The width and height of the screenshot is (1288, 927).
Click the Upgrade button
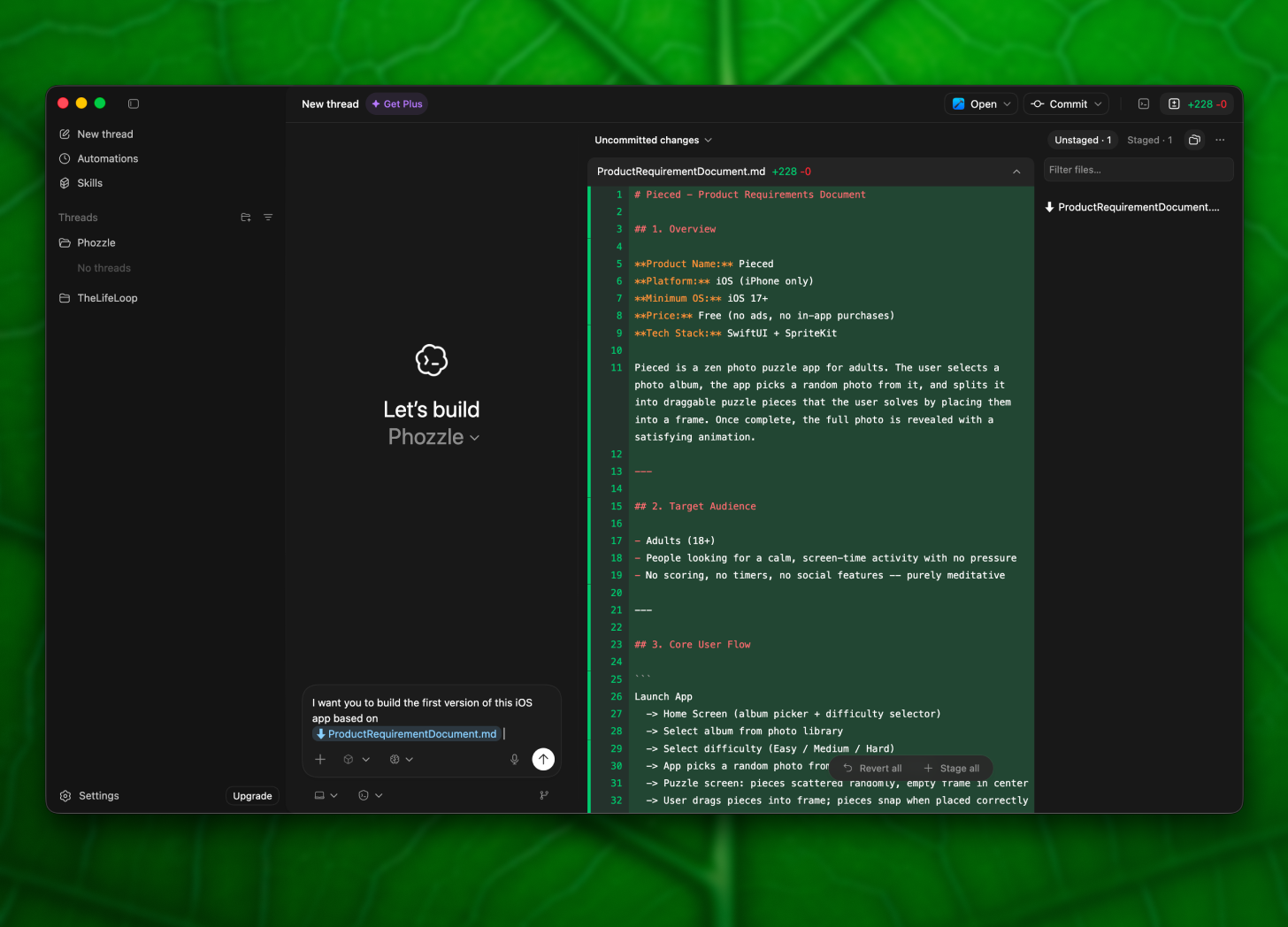(x=252, y=796)
